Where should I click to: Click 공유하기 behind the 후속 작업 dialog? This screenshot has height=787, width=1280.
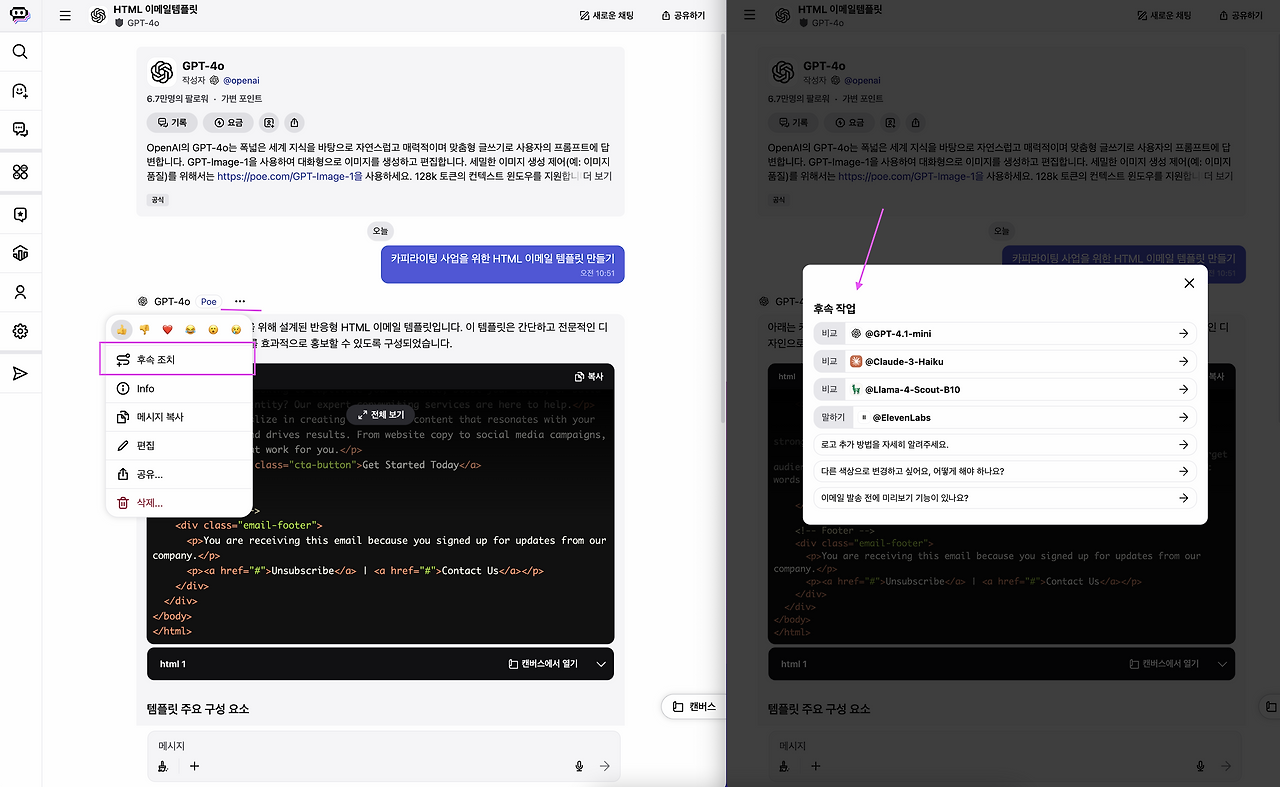point(1241,16)
